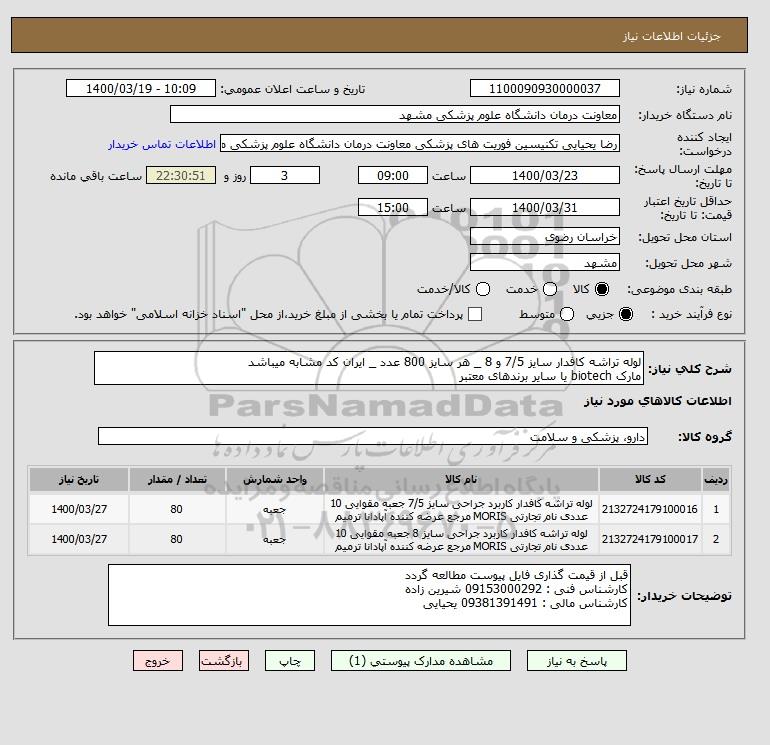The height and width of the screenshot is (745, 770).
Task: Select the خدمت radio button
Action: (550, 289)
